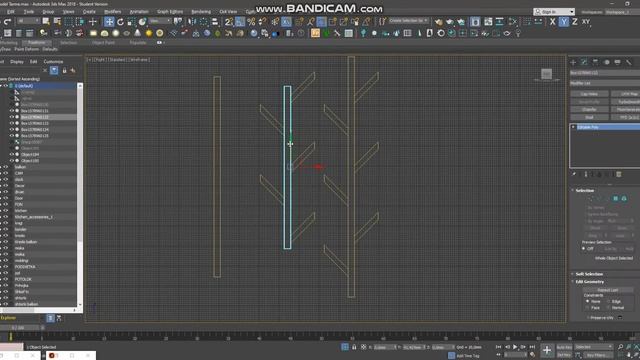This screenshot has height=360, width=640.
Task: Open the Hierarchy command panel tab
Action: 595,62
